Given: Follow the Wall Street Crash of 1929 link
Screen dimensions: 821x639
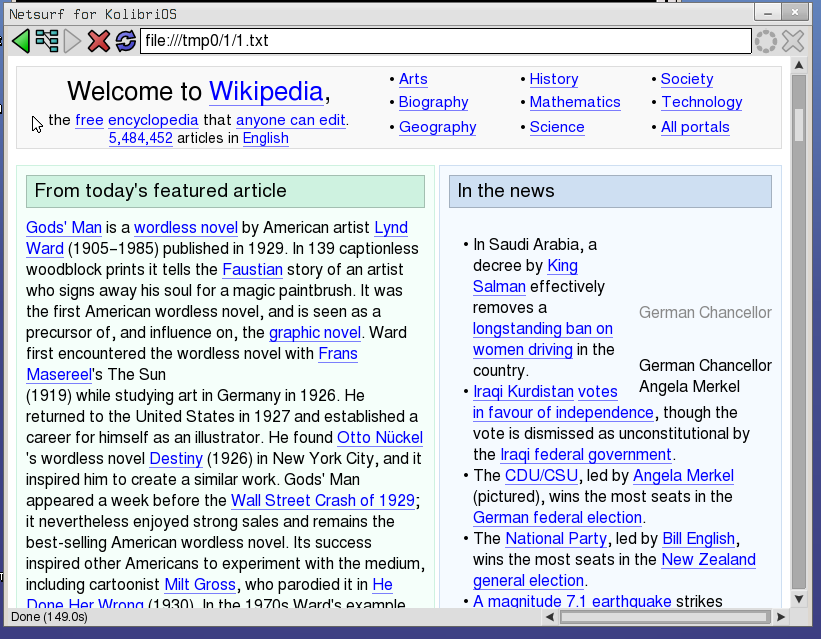Looking at the screenshot, I should [x=324, y=500].
